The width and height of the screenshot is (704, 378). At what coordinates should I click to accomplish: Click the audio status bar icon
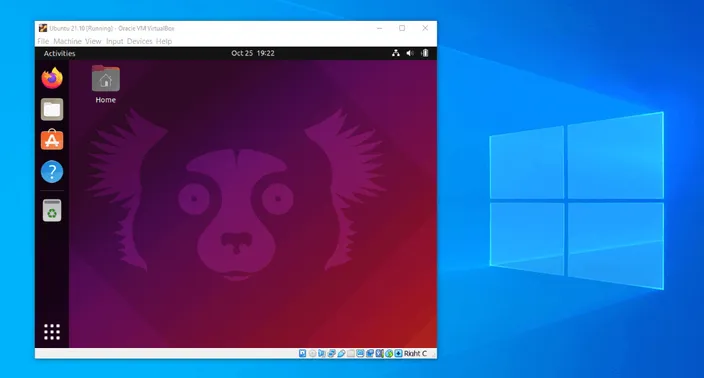[x=322, y=353]
